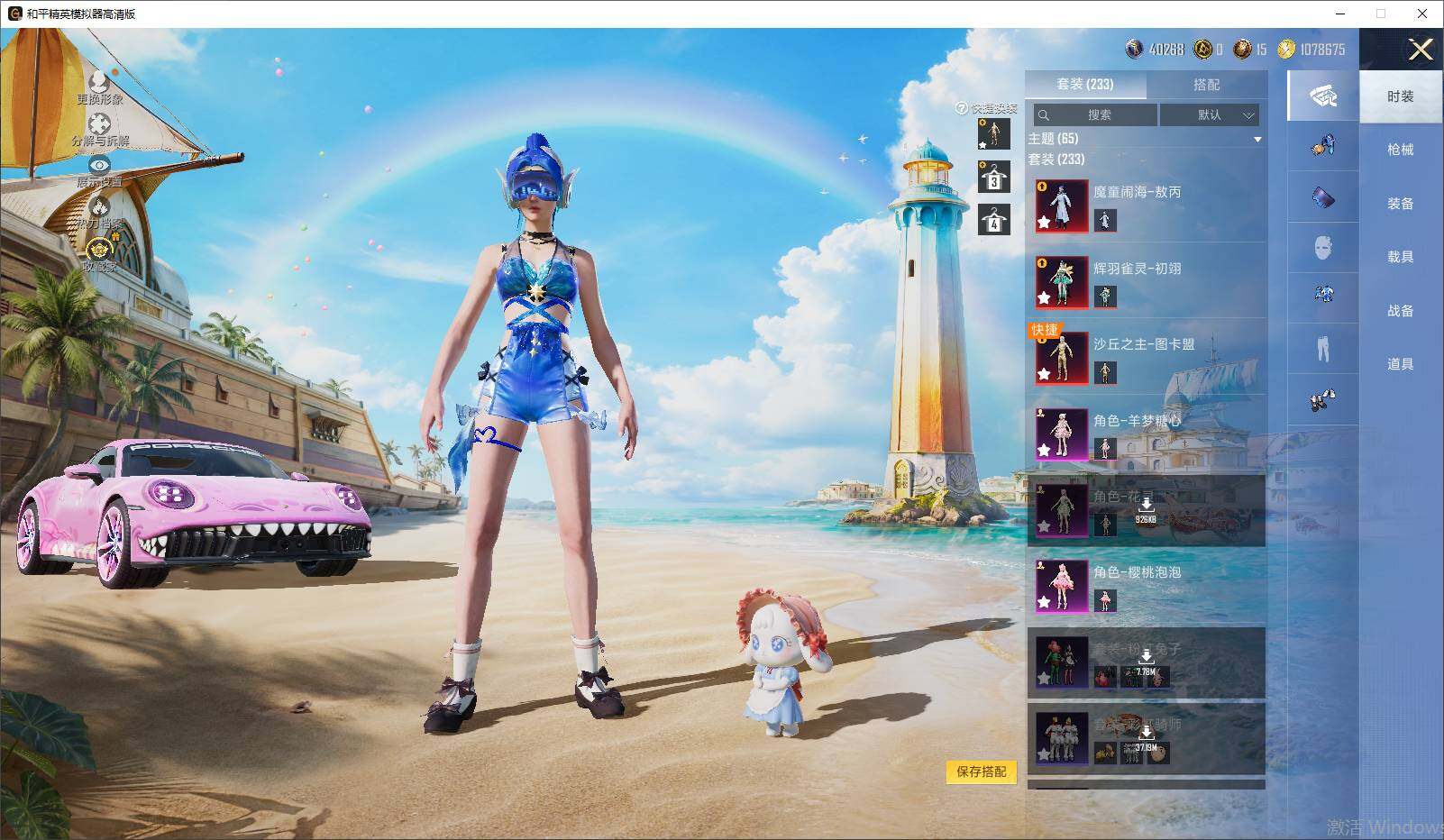Select the white face mask category icon
This screenshot has height=840, width=1444.
point(1322,247)
